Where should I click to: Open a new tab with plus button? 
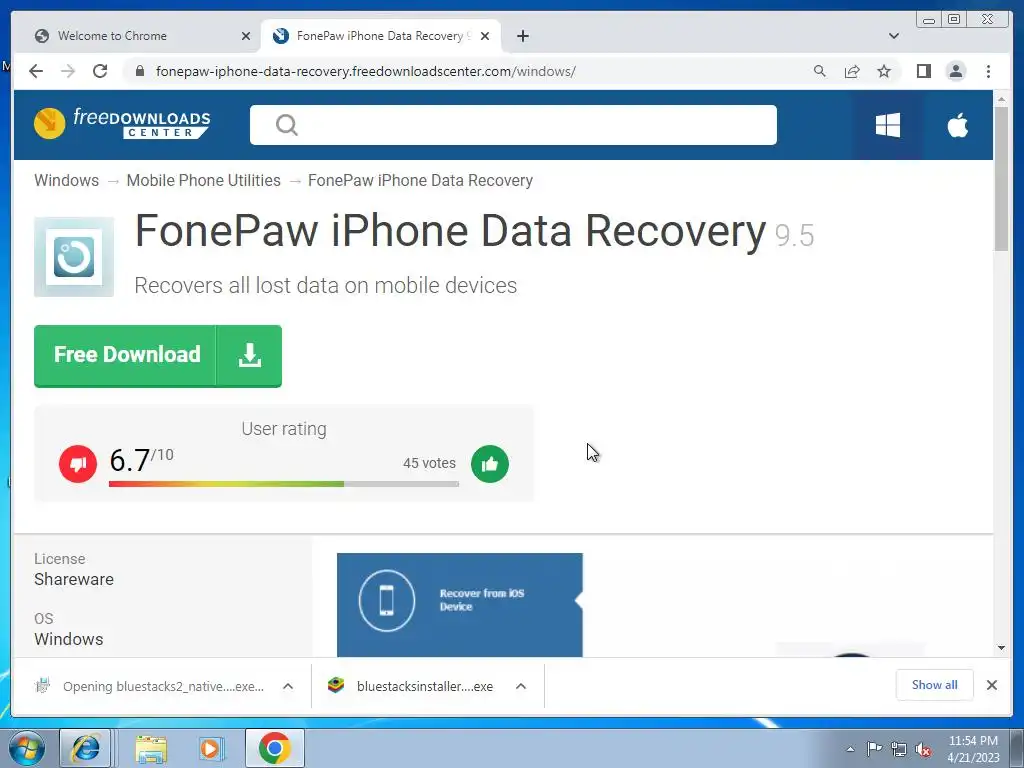[522, 36]
